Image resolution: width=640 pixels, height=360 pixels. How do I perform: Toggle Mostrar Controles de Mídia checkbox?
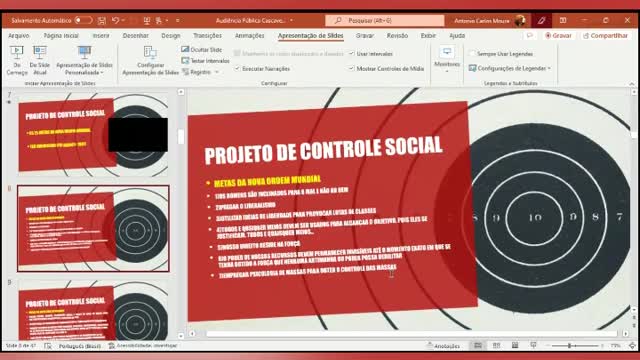[x=386, y=69]
